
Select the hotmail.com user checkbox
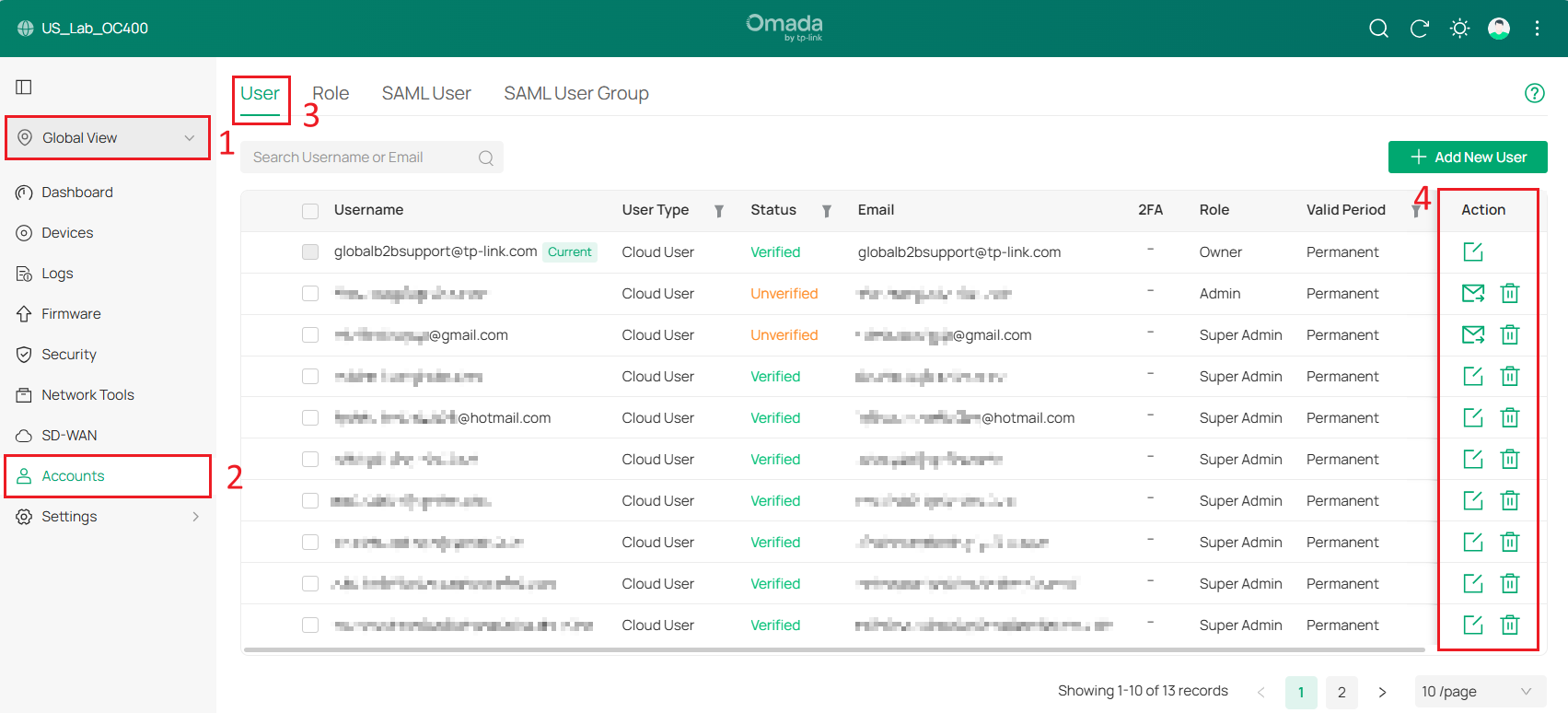coord(310,417)
